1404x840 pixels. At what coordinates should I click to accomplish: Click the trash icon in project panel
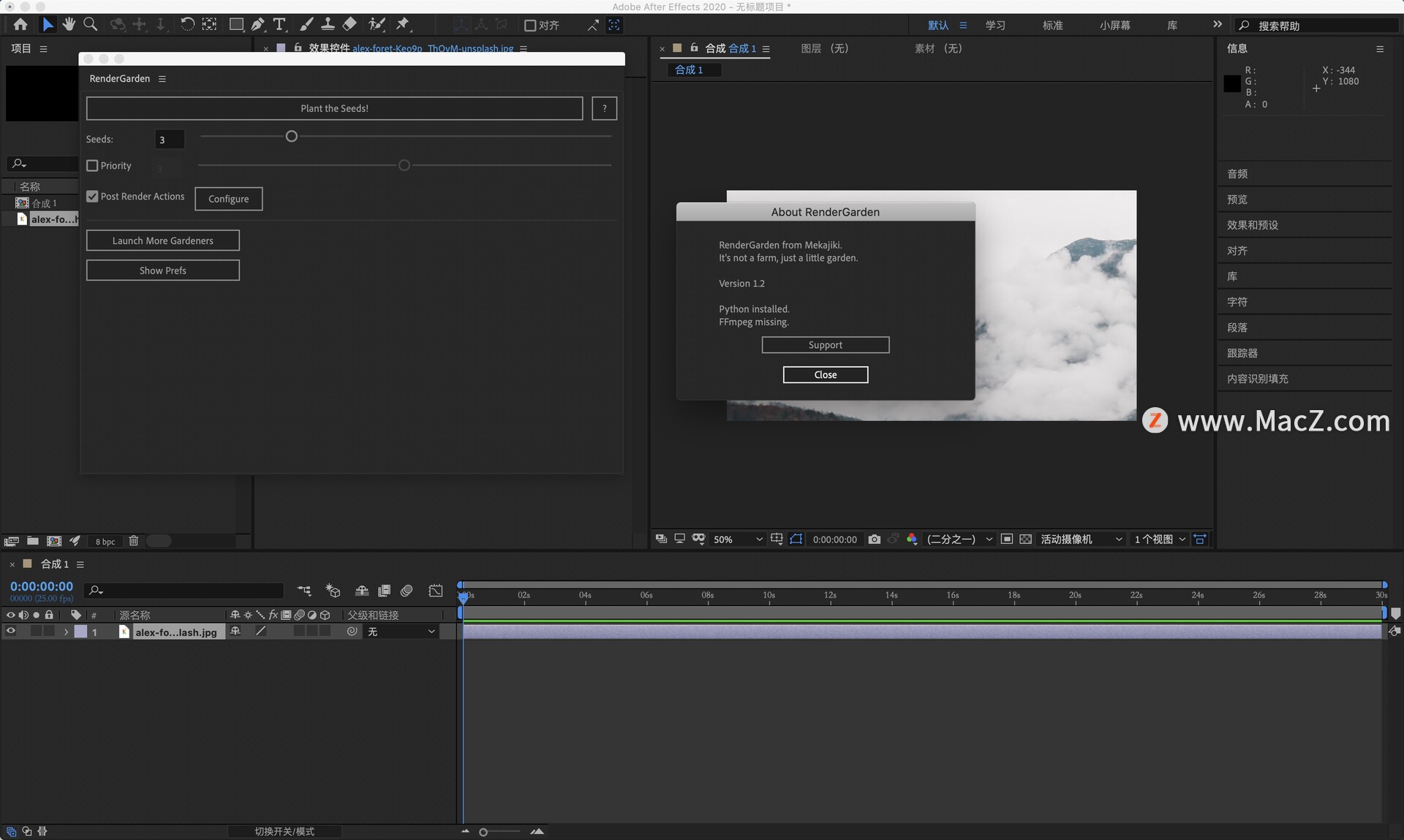[x=134, y=541]
